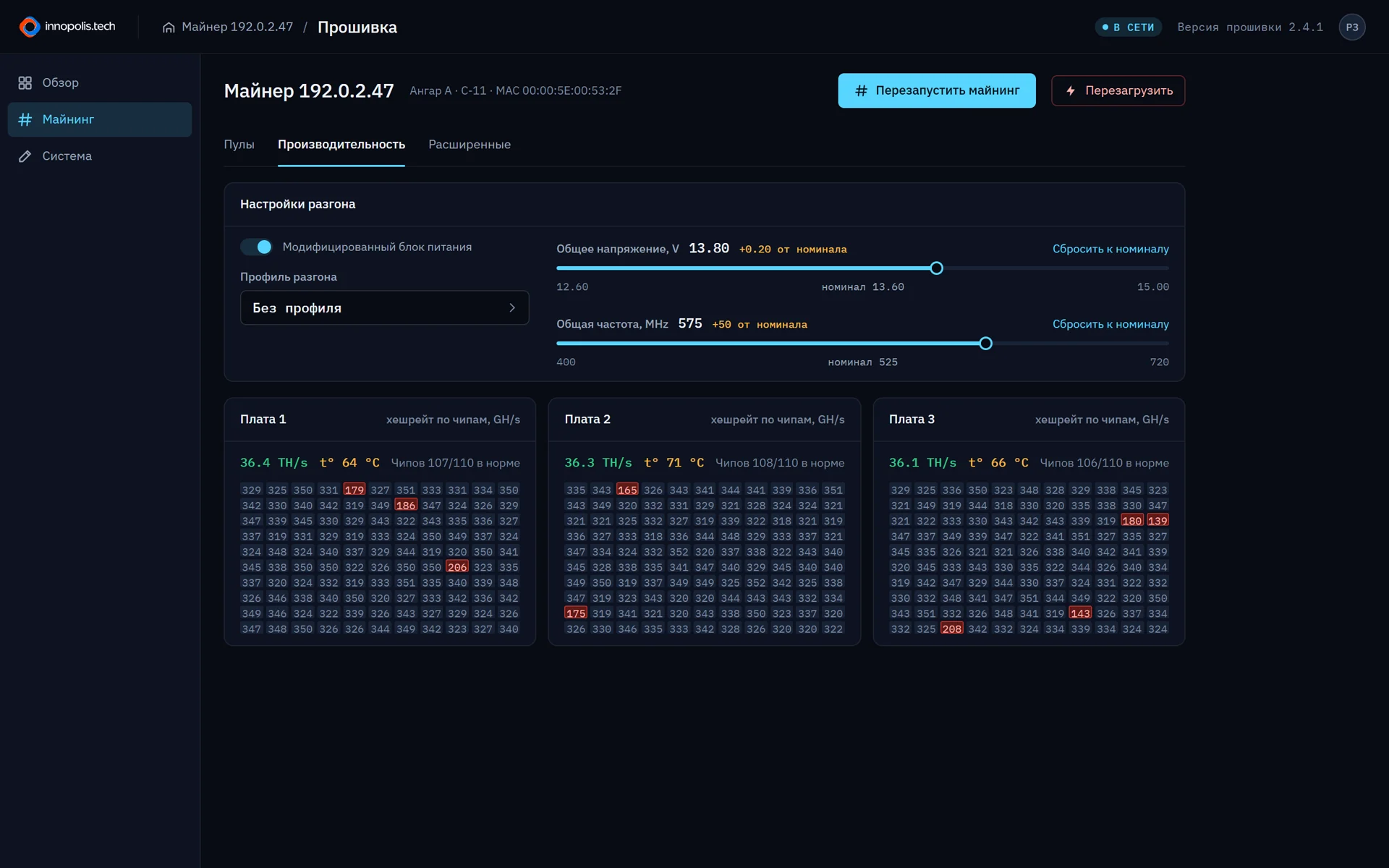Reset frequency via Сбросить к номиналу link
The image size is (1389, 868).
click(x=1110, y=324)
